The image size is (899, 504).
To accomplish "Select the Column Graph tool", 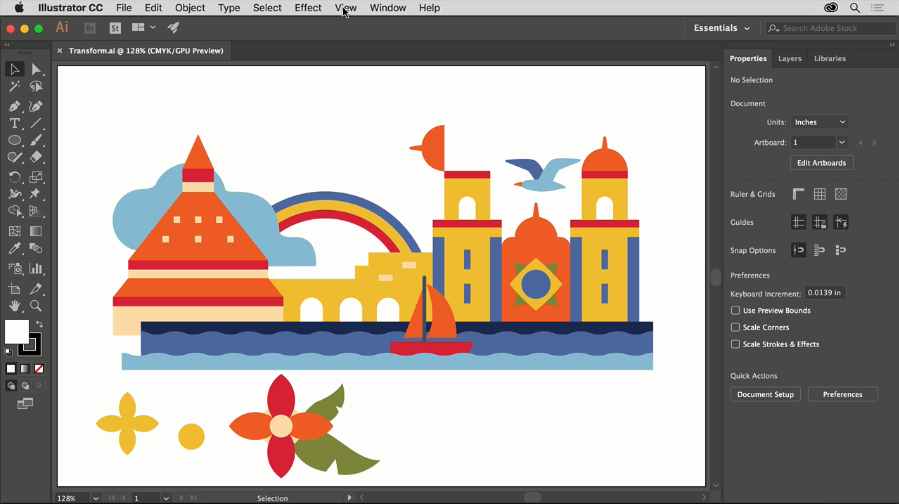I will point(36,268).
